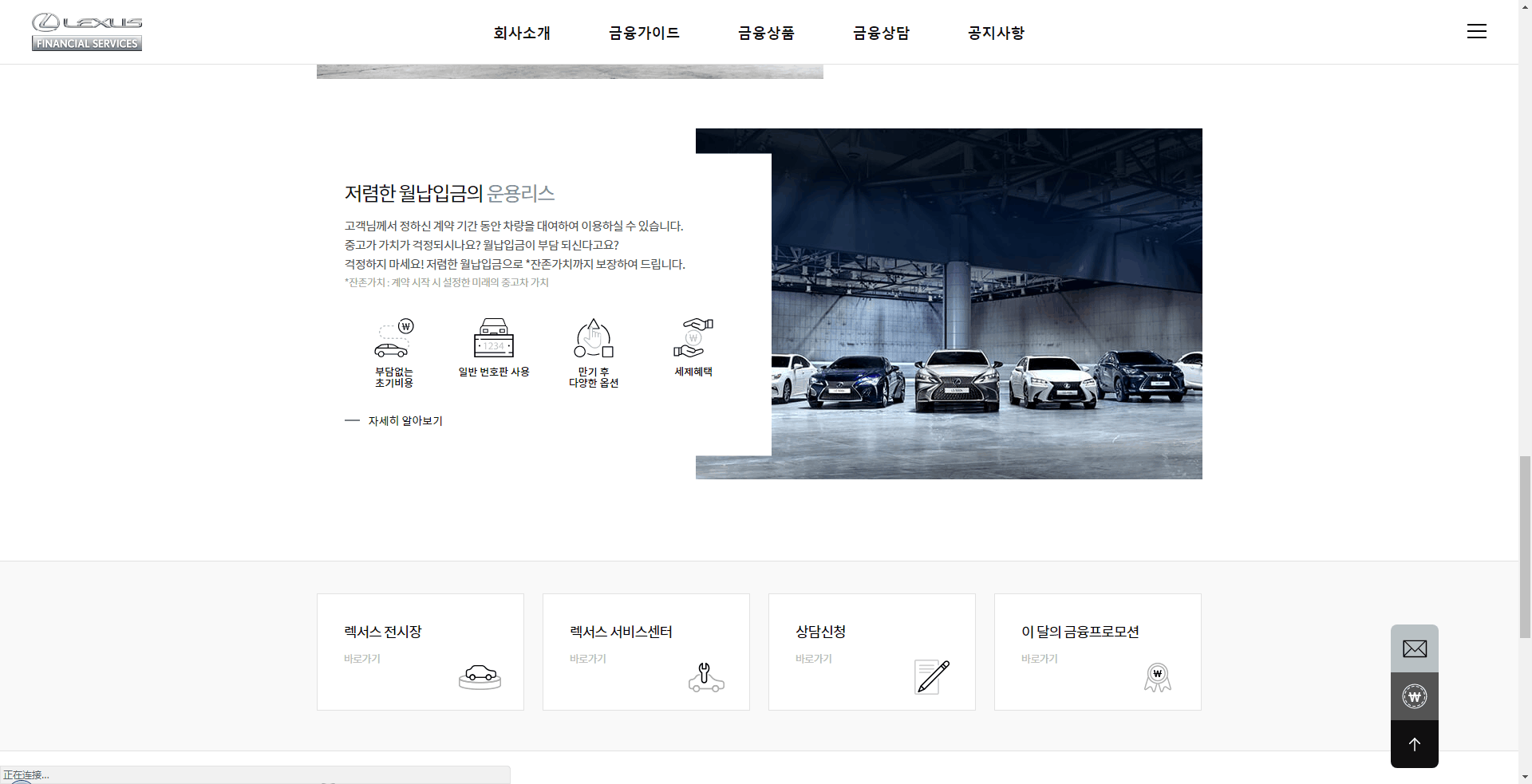1532x784 pixels.
Task: Open the 회사소개 menu
Action: coord(522,33)
